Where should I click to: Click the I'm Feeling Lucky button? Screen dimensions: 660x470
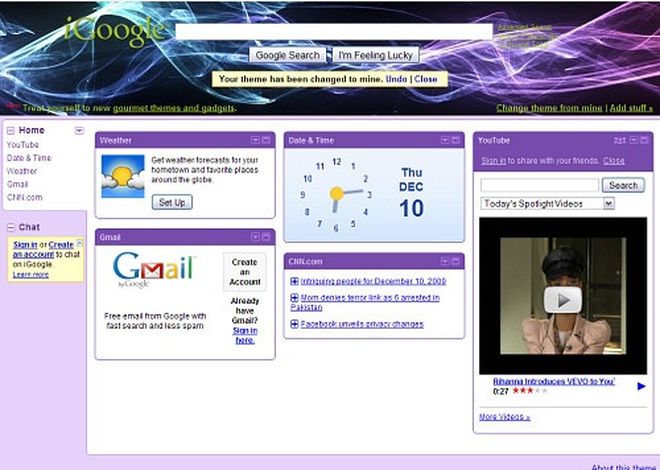(x=375, y=55)
